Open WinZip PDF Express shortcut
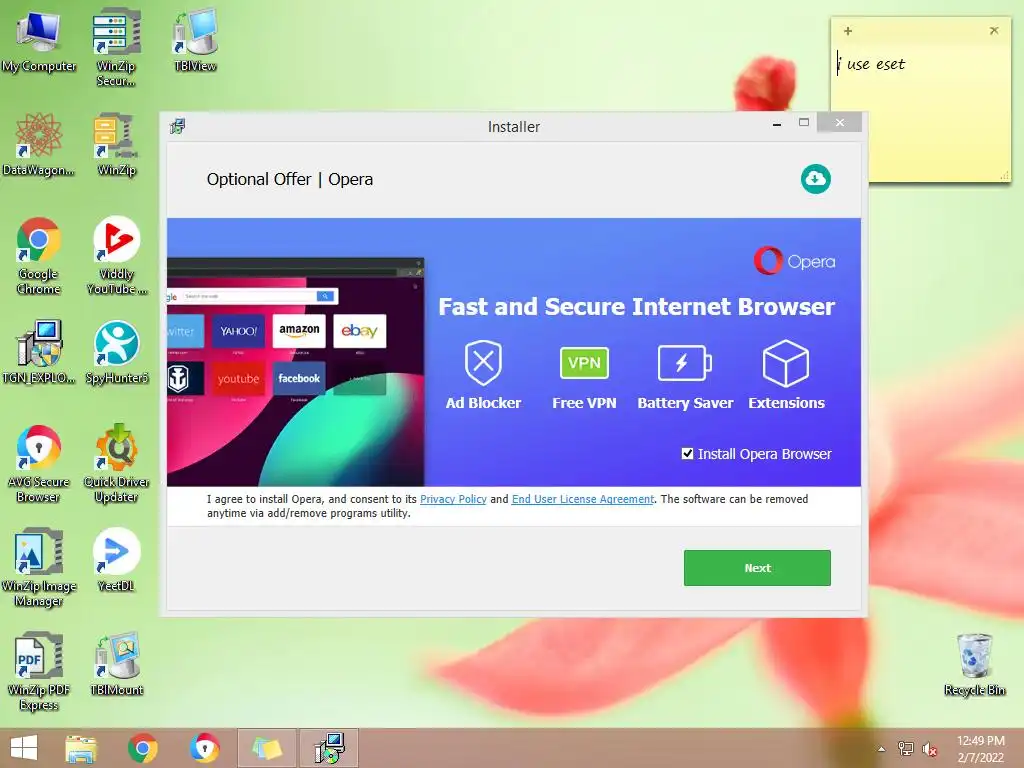Screen dimensions: 1024x768 click(x=39, y=671)
